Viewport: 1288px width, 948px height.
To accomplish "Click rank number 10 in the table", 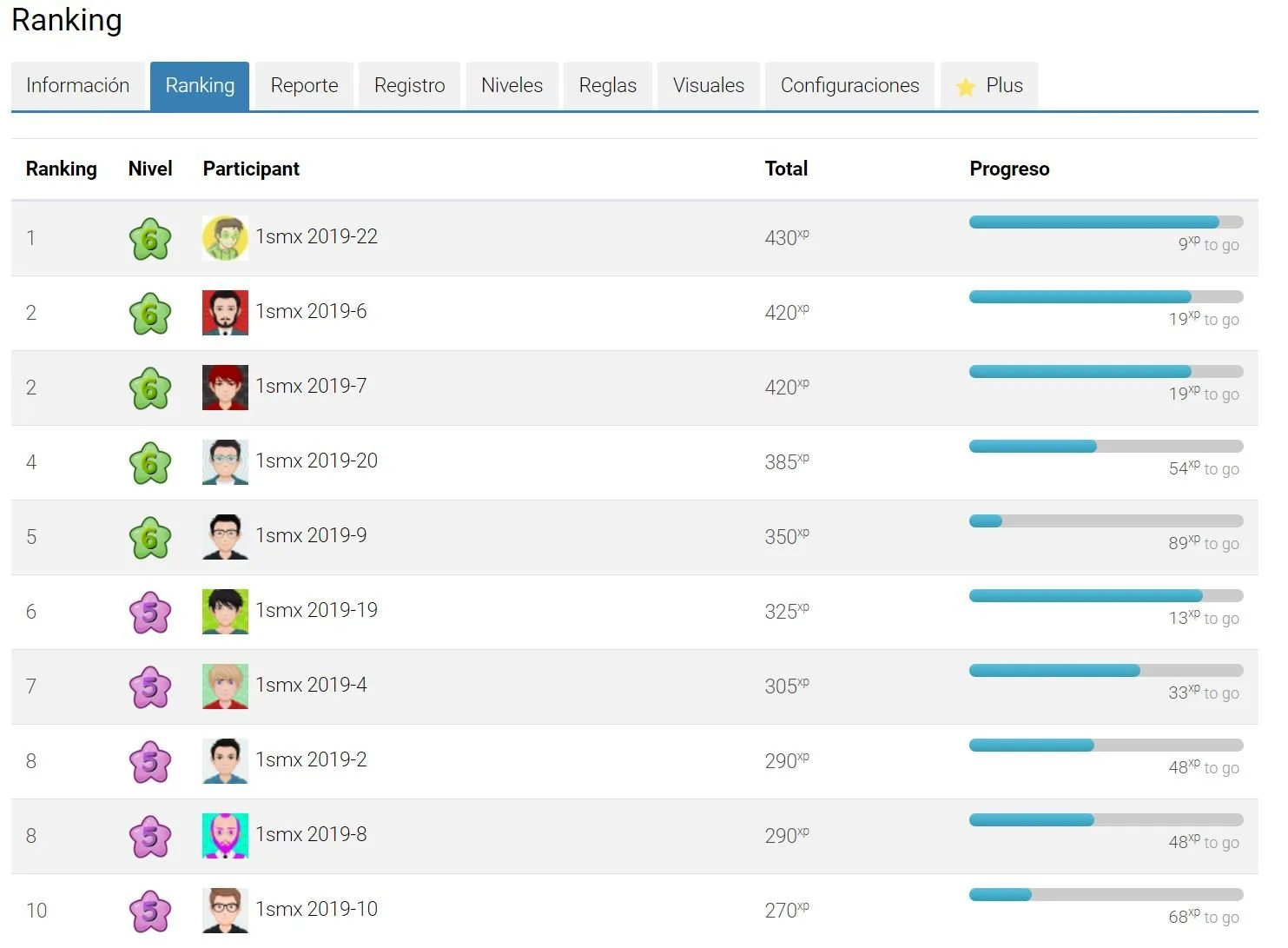I will pyautogui.click(x=36, y=911).
